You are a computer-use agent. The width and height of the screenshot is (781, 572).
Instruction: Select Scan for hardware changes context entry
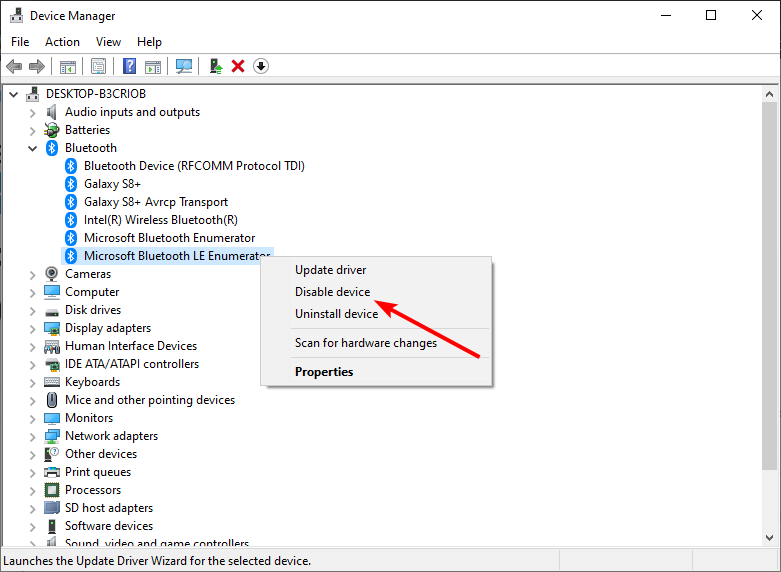coord(376,343)
